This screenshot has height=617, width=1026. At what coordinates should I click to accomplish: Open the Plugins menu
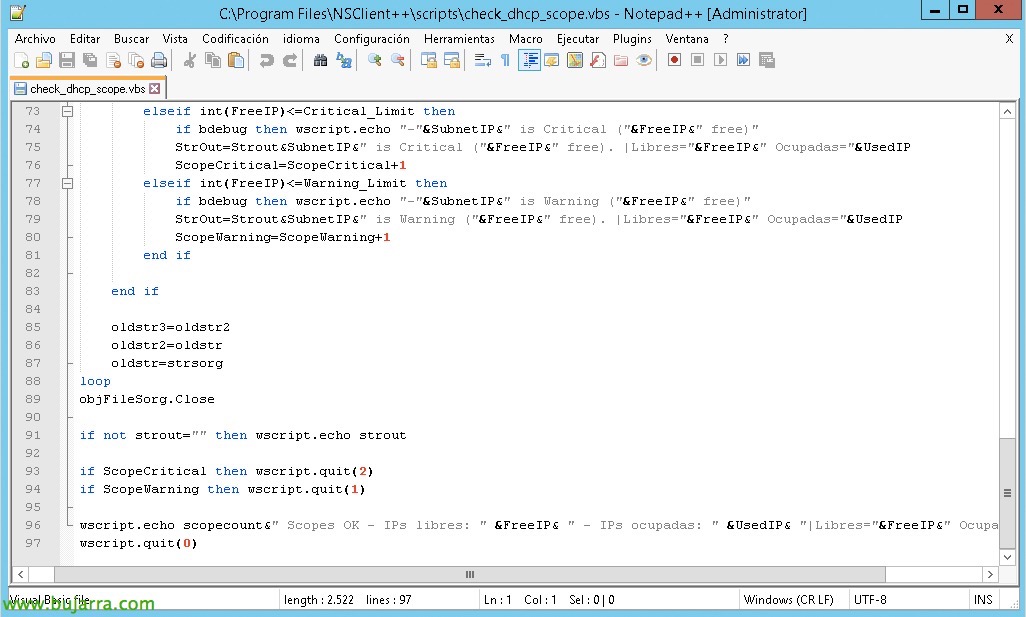632,39
